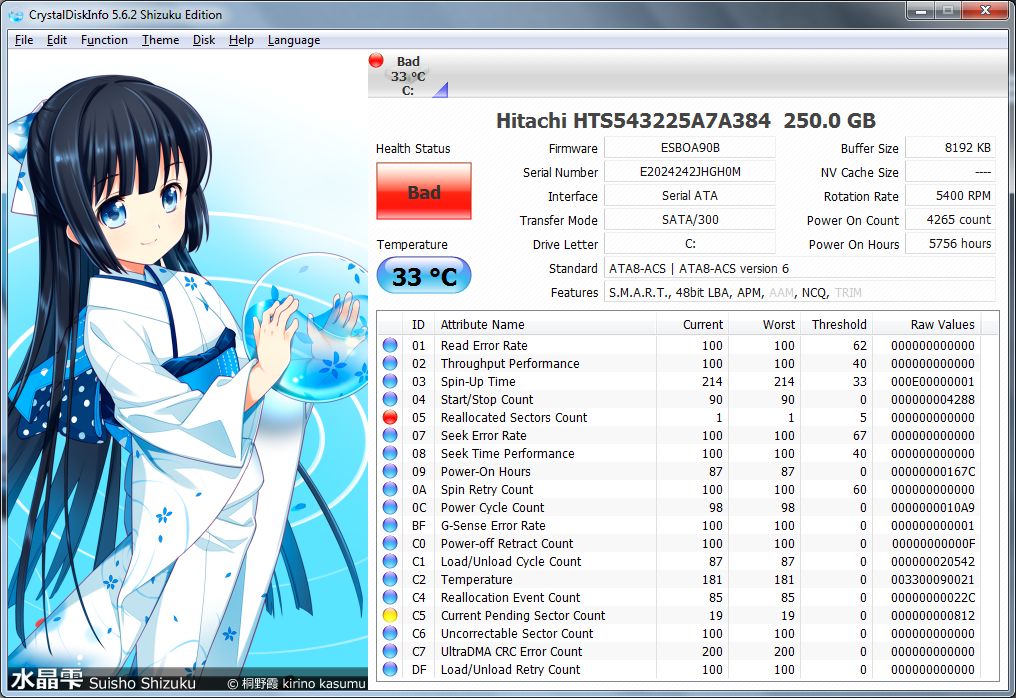Click the Serial Number value field

pyautogui.click(x=689, y=172)
